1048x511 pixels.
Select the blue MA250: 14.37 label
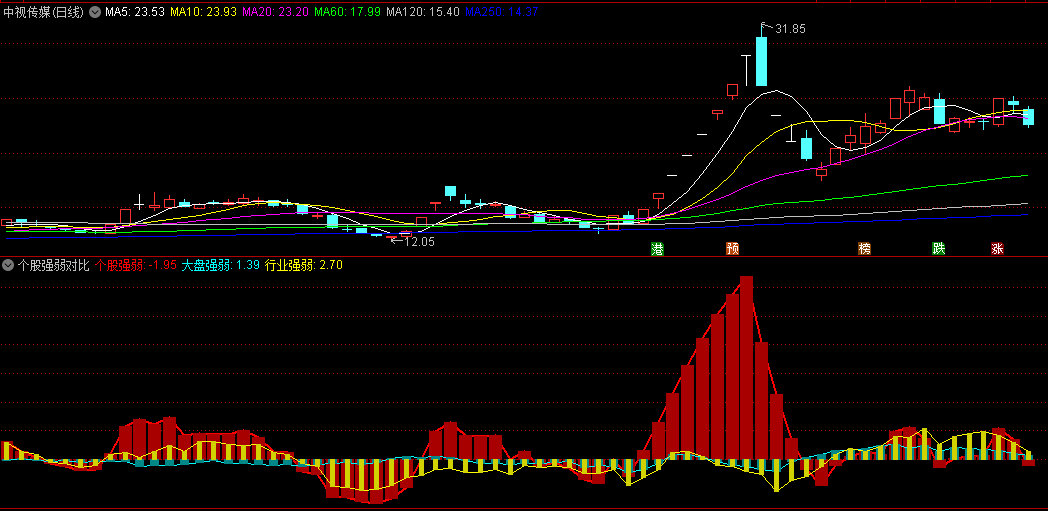502,12
